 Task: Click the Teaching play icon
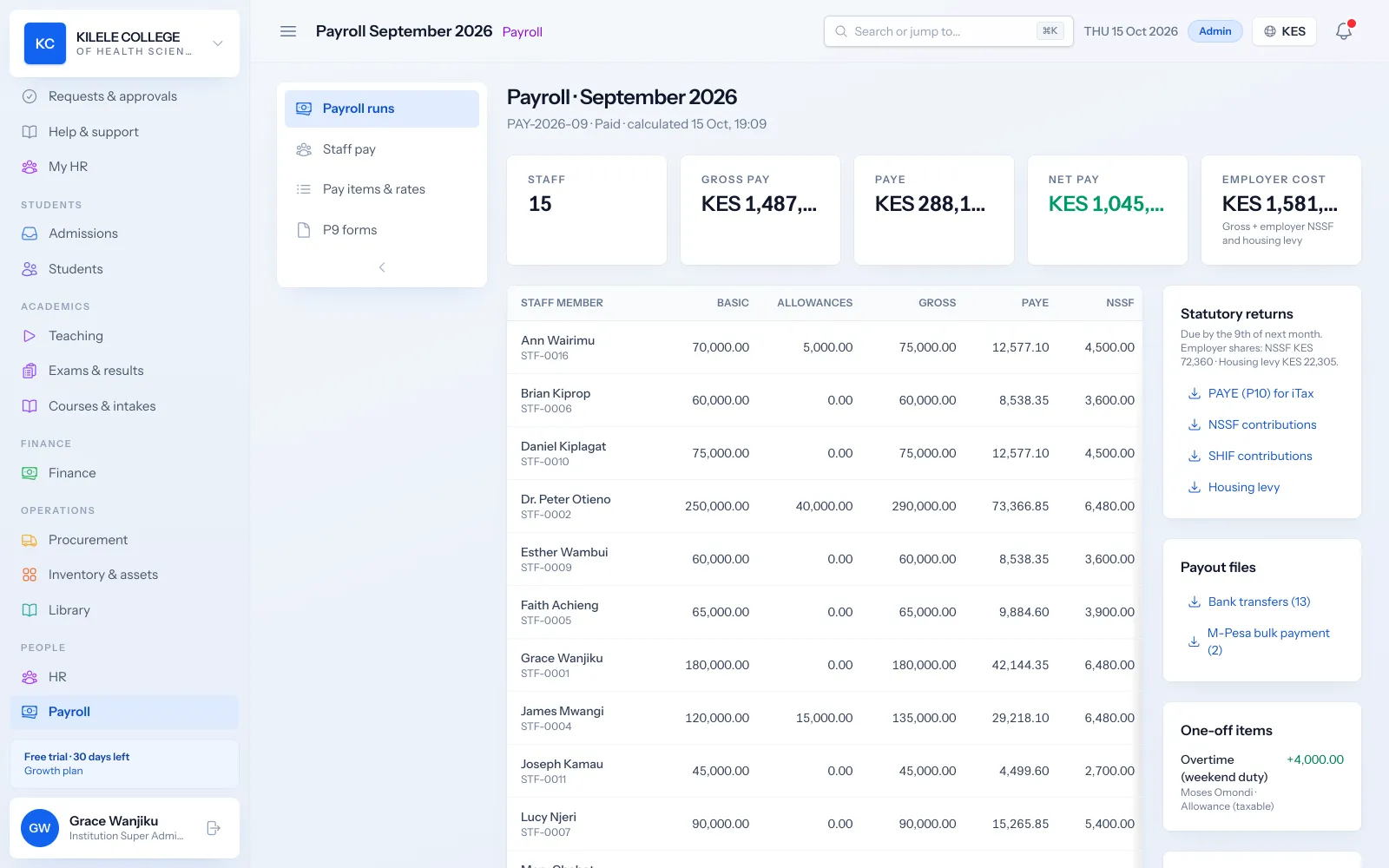[x=30, y=336]
